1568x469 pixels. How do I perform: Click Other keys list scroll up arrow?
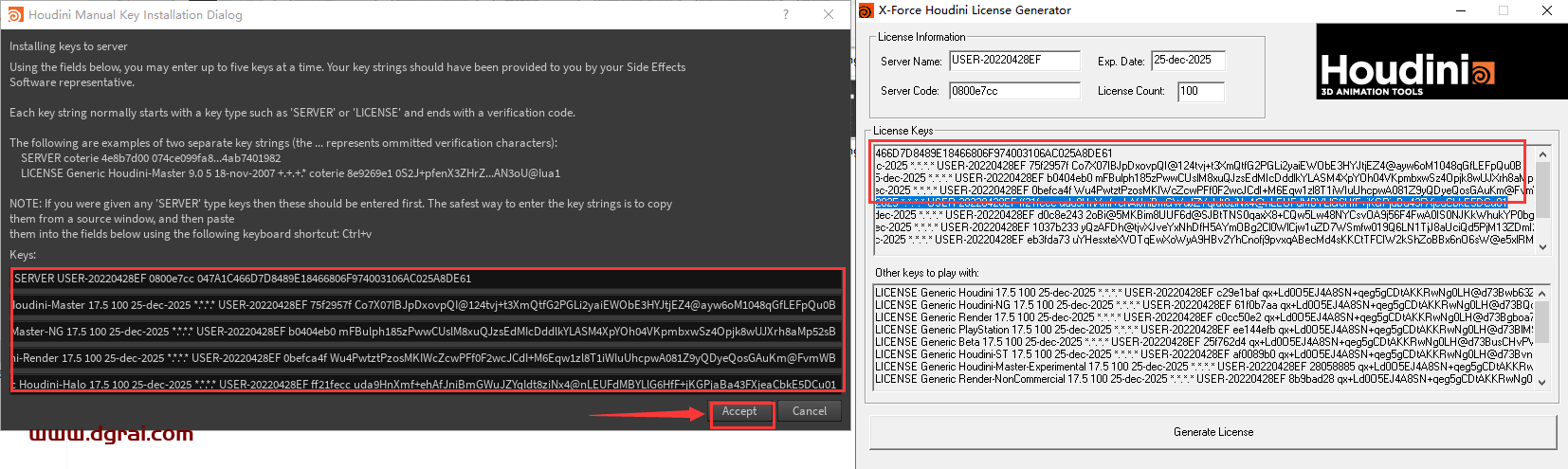pyautogui.click(x=1542, y=294)
